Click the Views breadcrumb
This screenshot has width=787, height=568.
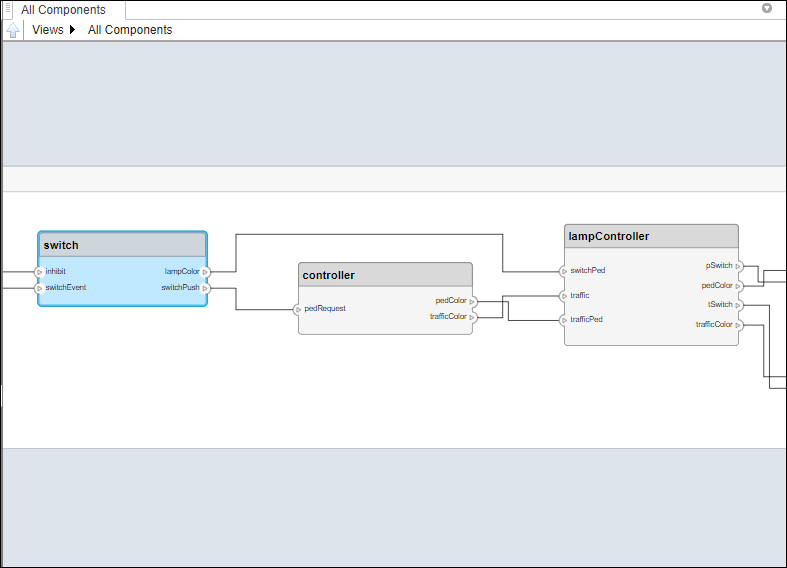(x=47, y=30)
